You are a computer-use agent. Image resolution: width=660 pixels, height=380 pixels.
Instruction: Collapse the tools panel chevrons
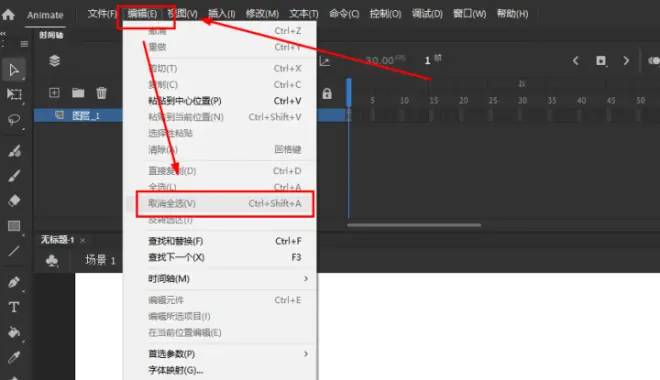3,33
